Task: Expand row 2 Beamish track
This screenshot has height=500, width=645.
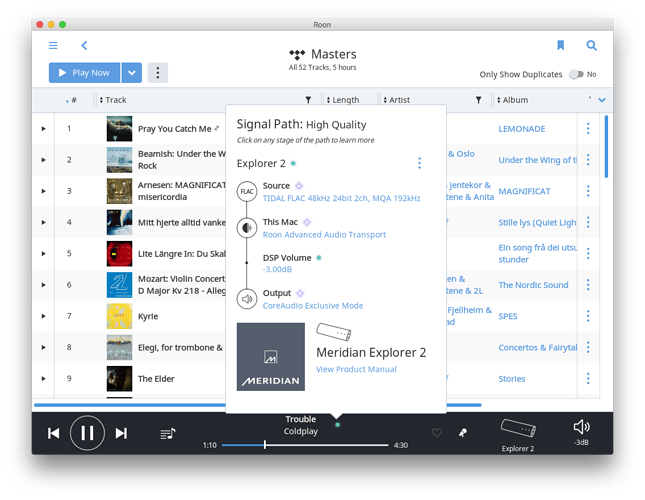Action: click(x=43, y=160)
